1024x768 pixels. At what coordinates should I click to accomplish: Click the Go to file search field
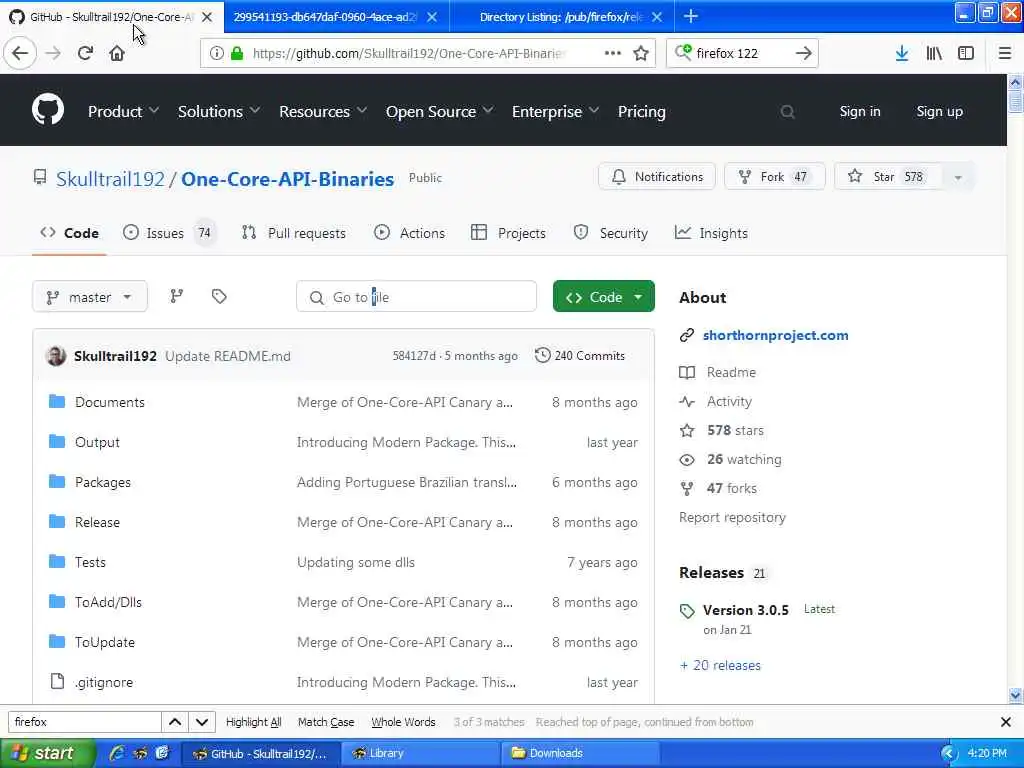(x=416, y=297)
